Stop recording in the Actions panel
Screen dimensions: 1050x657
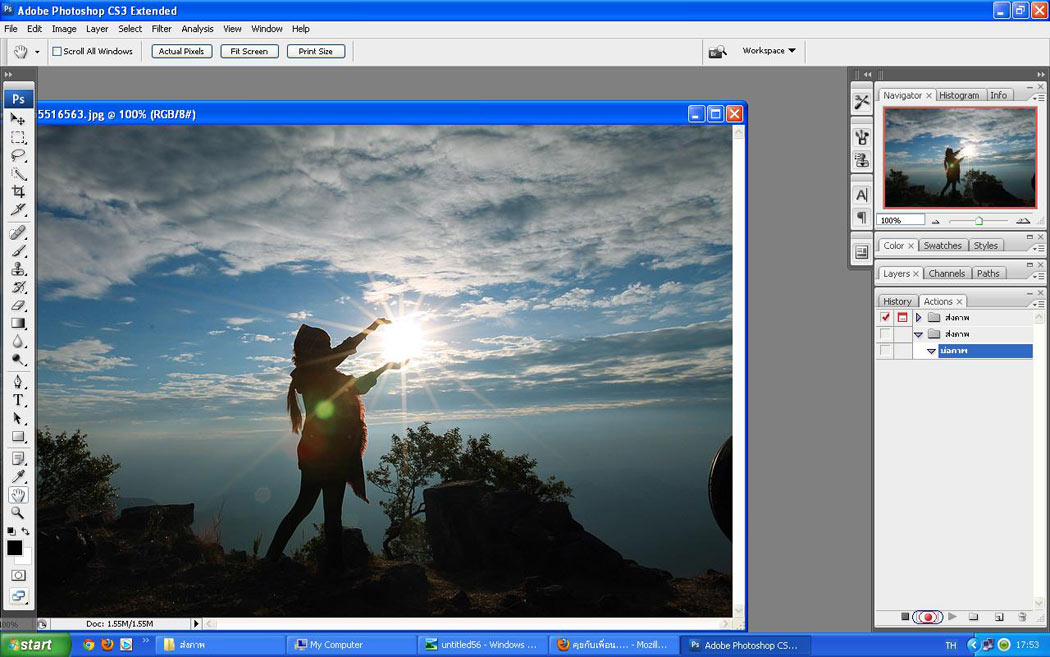coord(905,617)
